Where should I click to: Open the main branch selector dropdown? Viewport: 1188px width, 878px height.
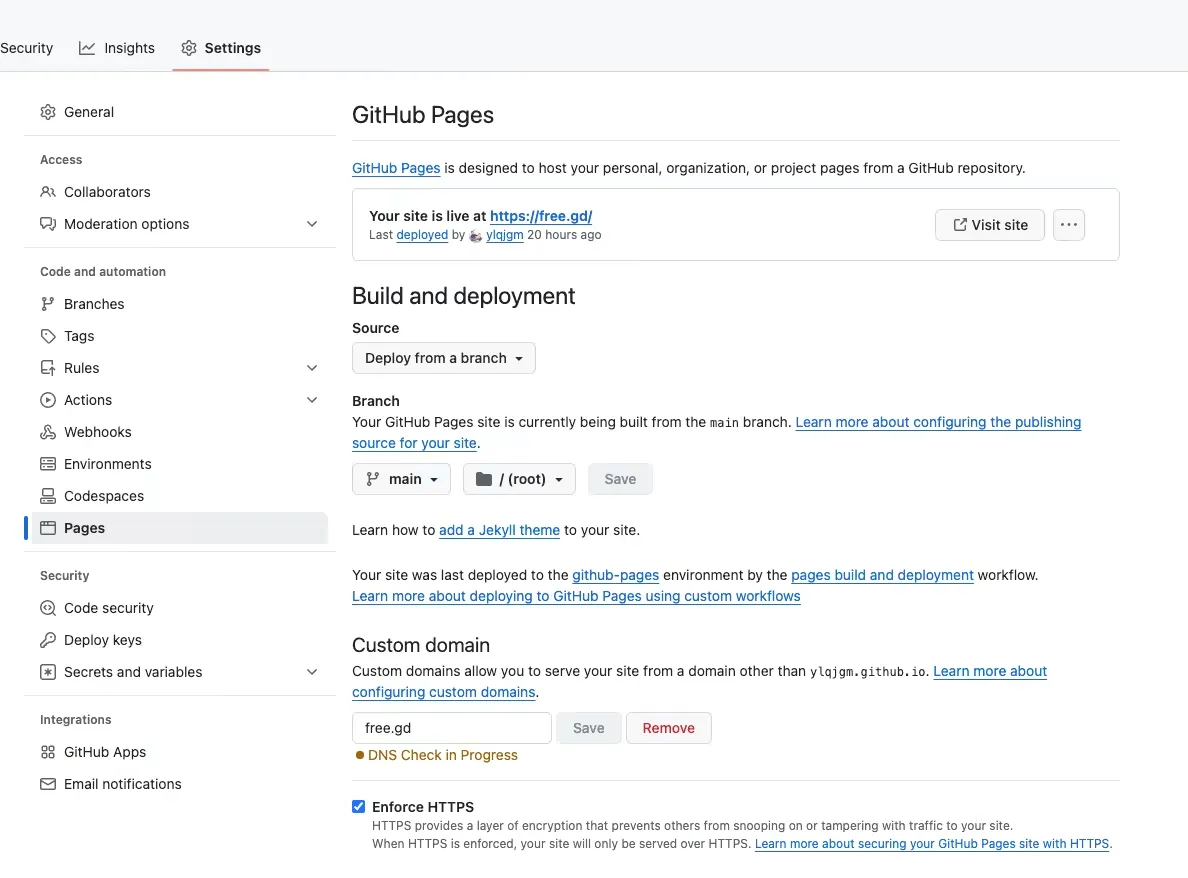pos(401,479)
